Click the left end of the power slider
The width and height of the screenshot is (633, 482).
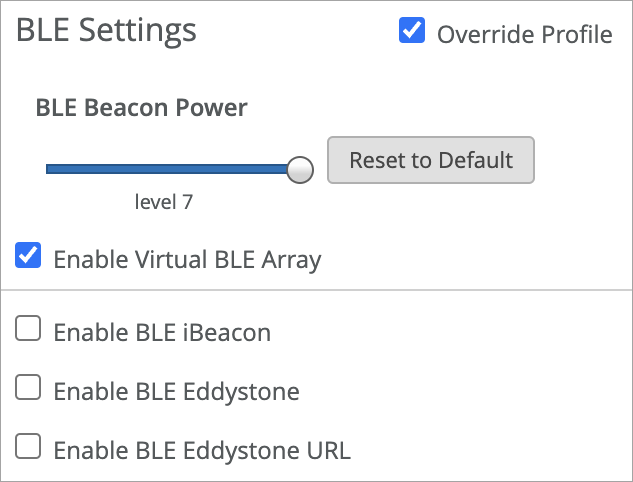point(50,169)
